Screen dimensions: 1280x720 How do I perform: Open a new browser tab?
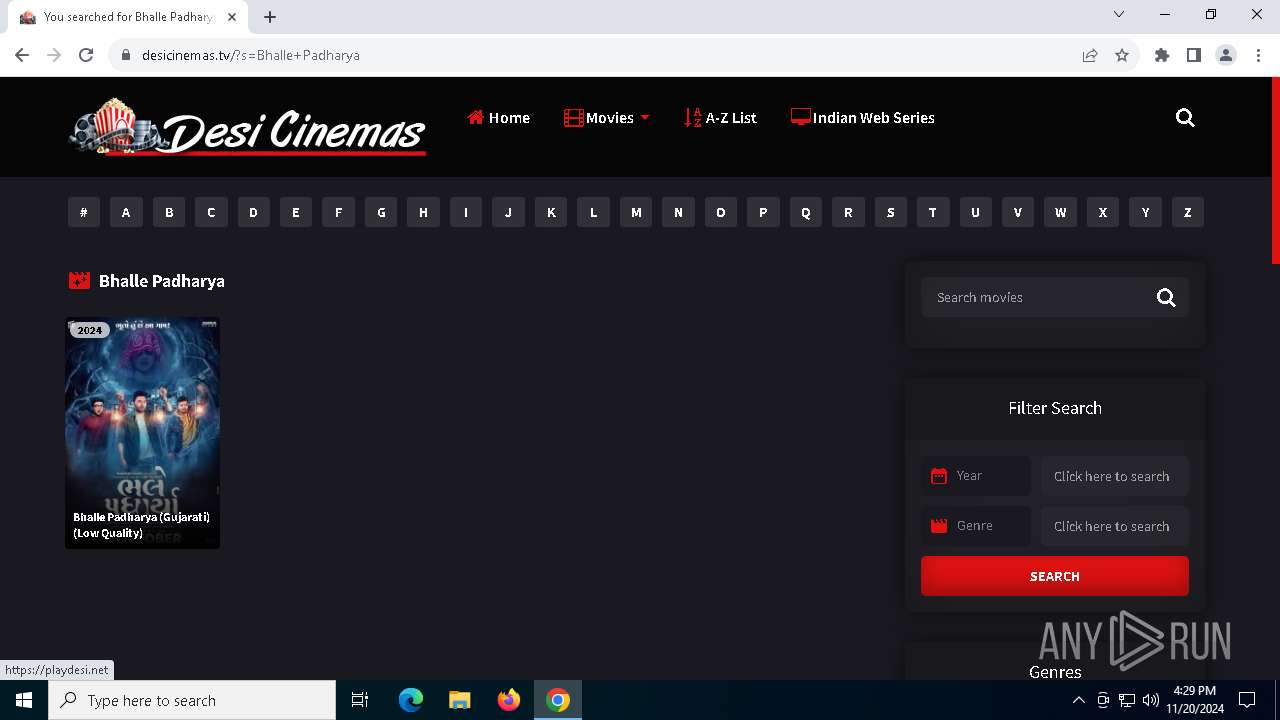(x=270, y=17)
